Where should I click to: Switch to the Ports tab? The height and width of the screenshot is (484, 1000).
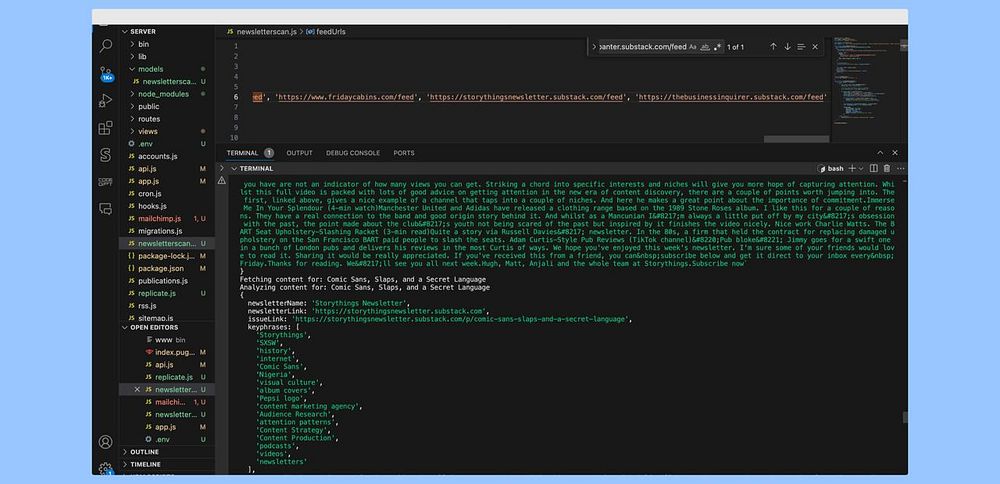tap(404, 153)
